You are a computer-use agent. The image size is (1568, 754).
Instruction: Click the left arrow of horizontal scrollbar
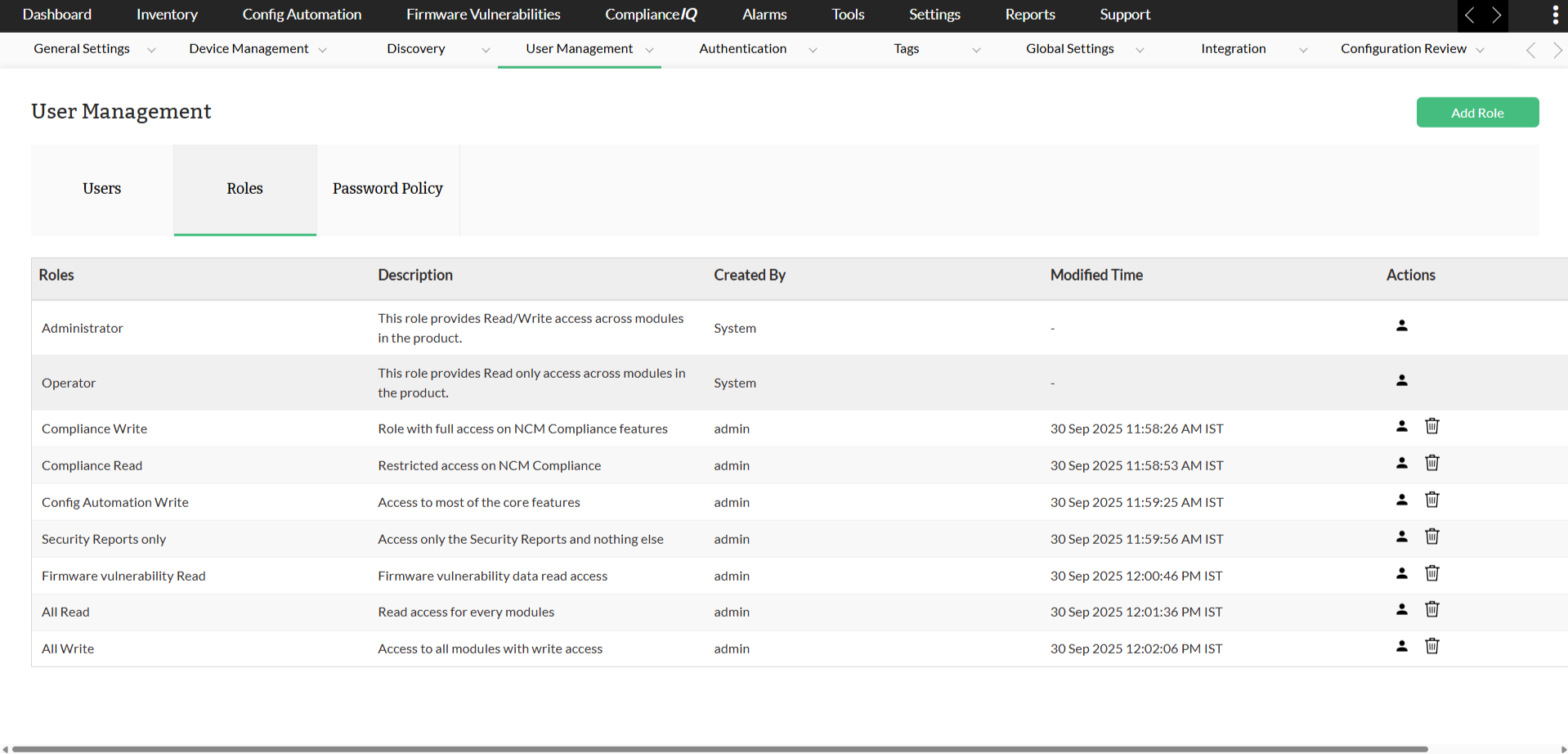point(5,749)
